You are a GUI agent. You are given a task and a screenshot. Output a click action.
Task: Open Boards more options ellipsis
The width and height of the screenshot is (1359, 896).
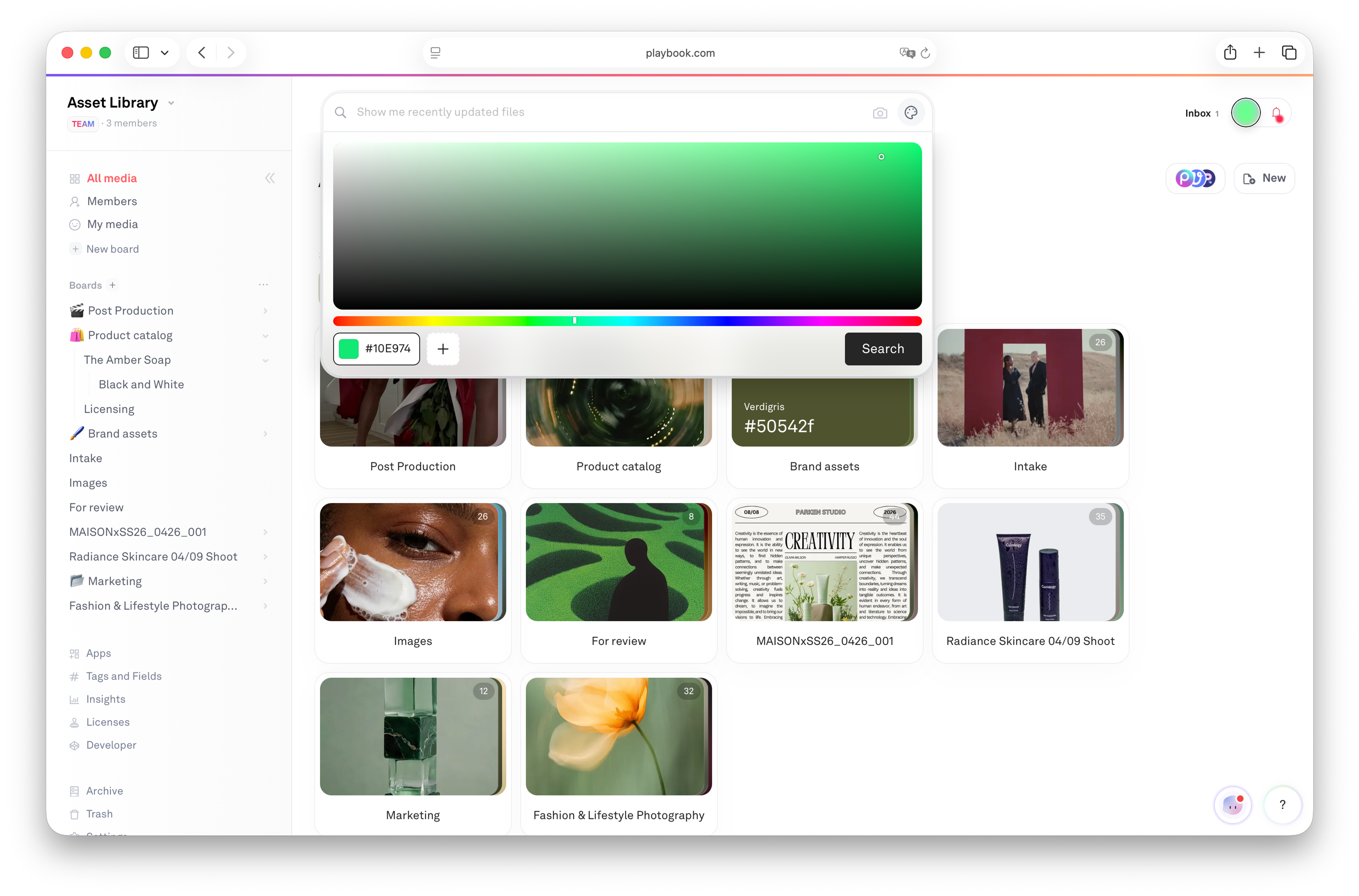(263, 284)
